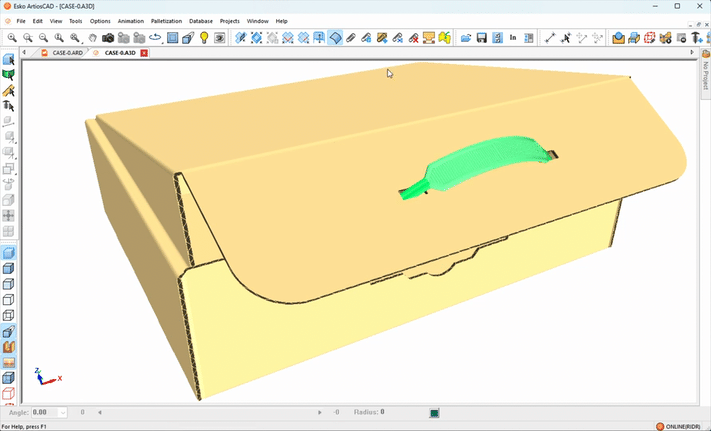
Task: Click the right arrow in bottom bar
Action: pos(320,412)
